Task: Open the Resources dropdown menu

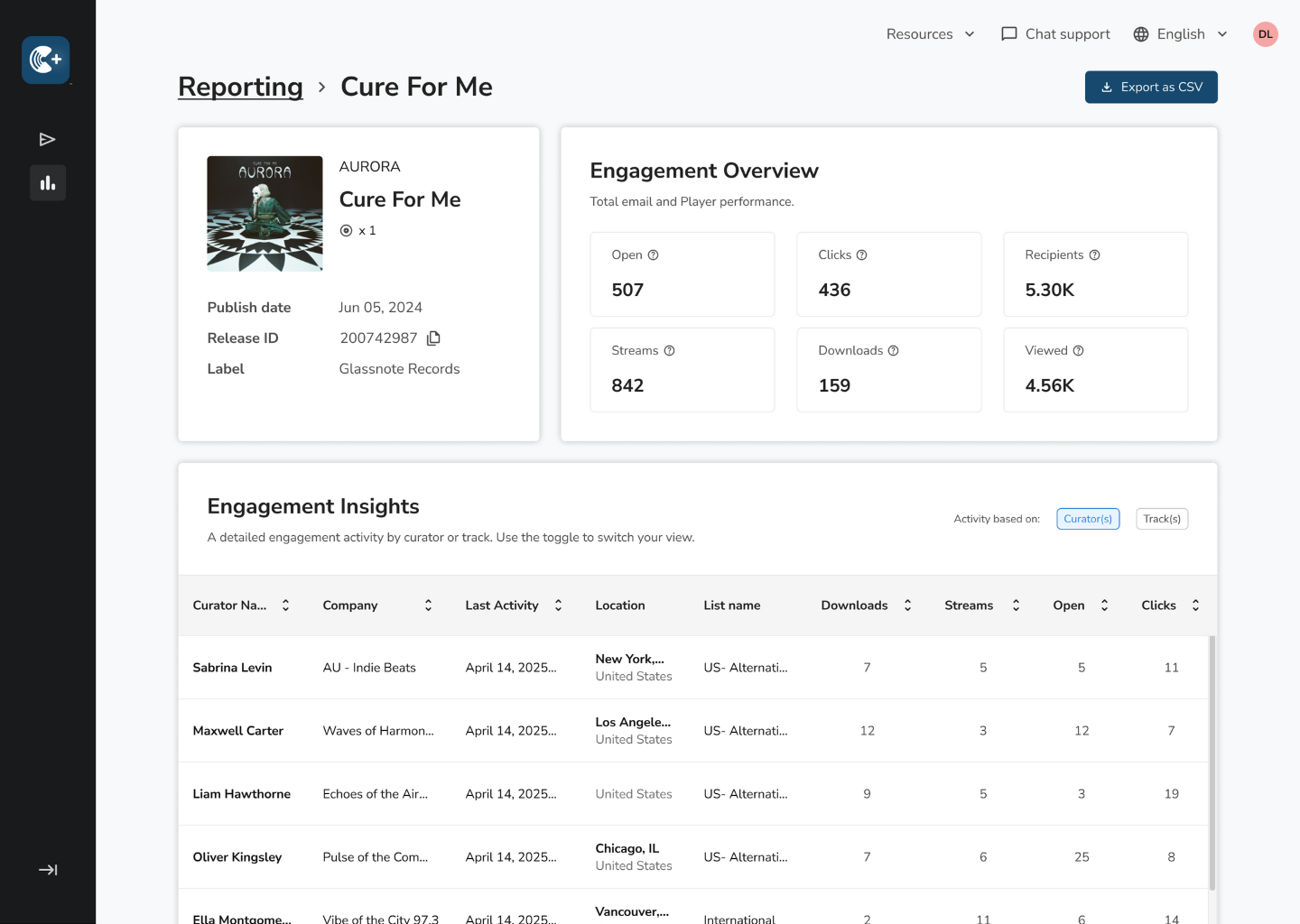Action: point(930,34)
